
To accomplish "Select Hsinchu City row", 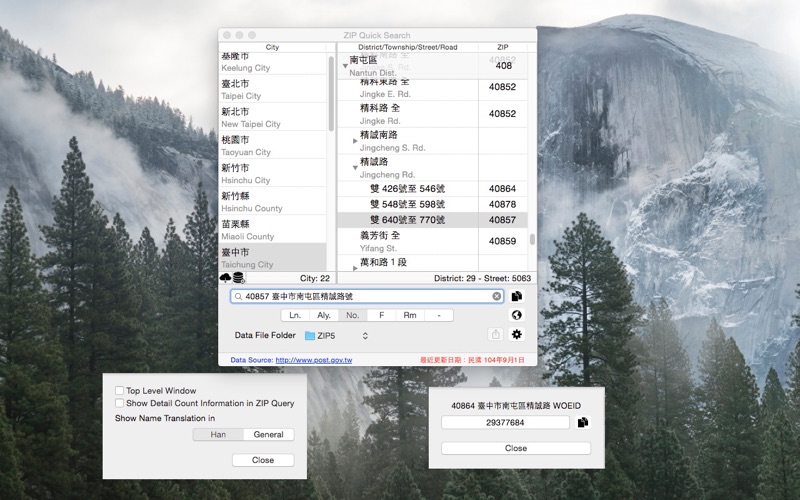I will point(272,173).
